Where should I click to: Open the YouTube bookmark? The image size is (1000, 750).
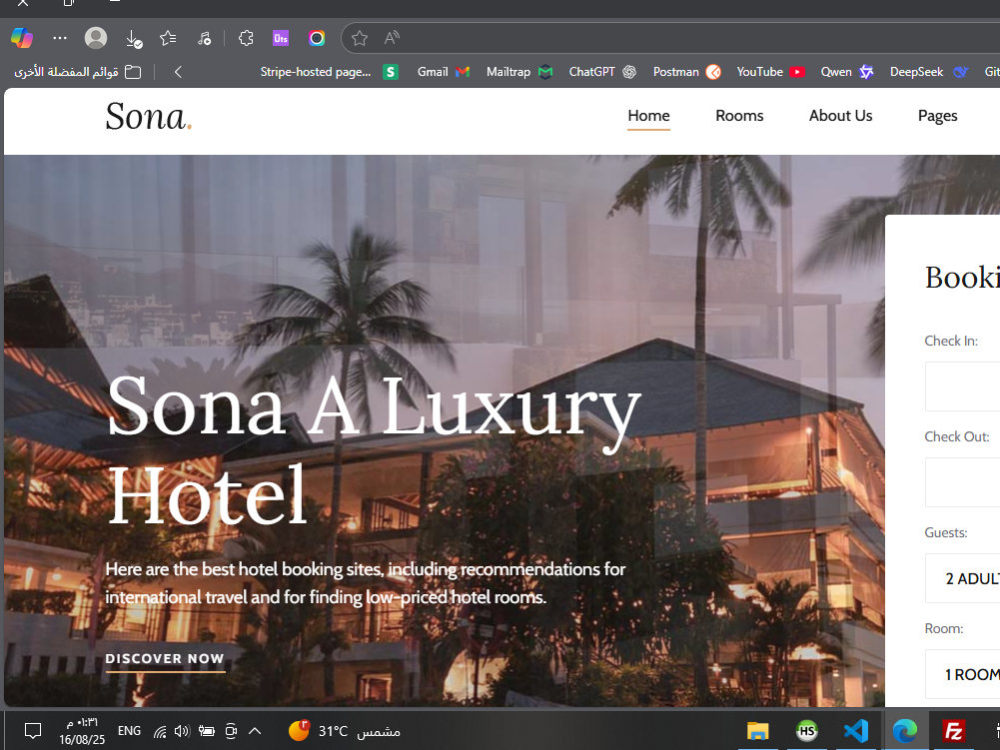click(x=770, y=72)
